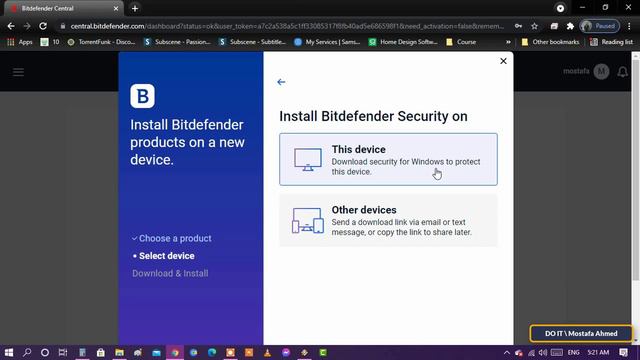640x360 pixels.
Task: Open Windows taskbar search
Action: coord(27,352)
